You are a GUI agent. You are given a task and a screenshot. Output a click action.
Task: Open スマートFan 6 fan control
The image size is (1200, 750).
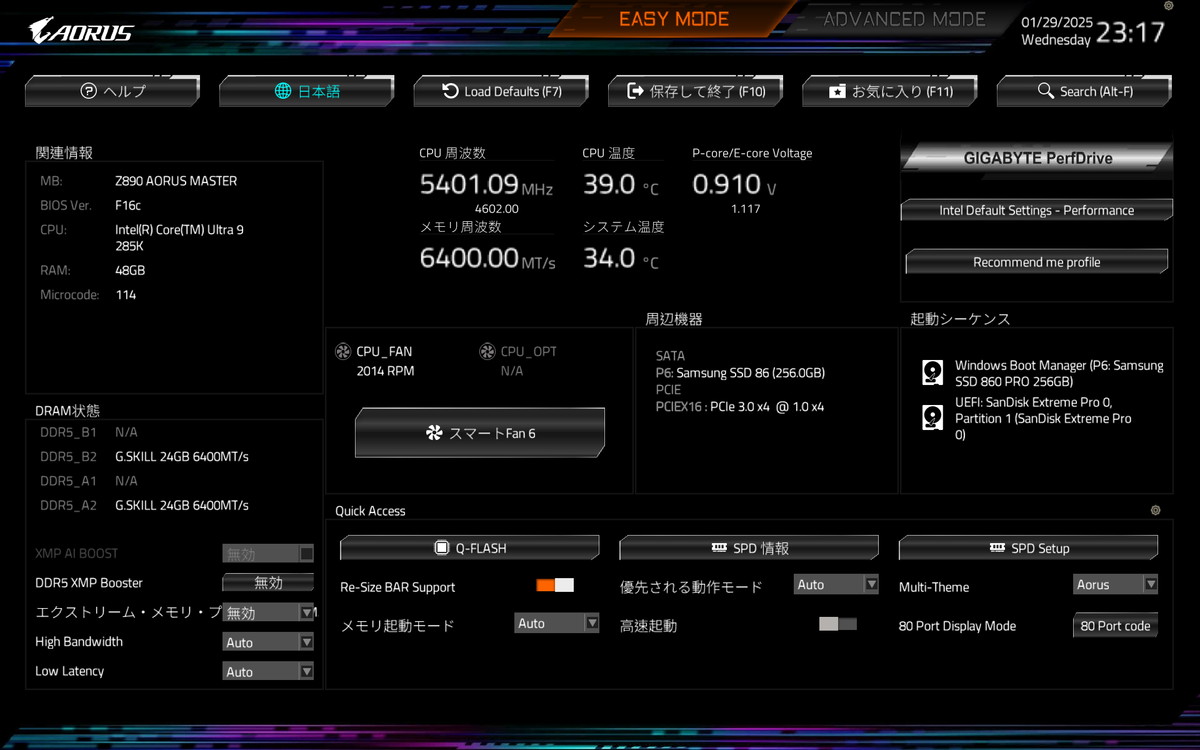(x=480, y=433)
